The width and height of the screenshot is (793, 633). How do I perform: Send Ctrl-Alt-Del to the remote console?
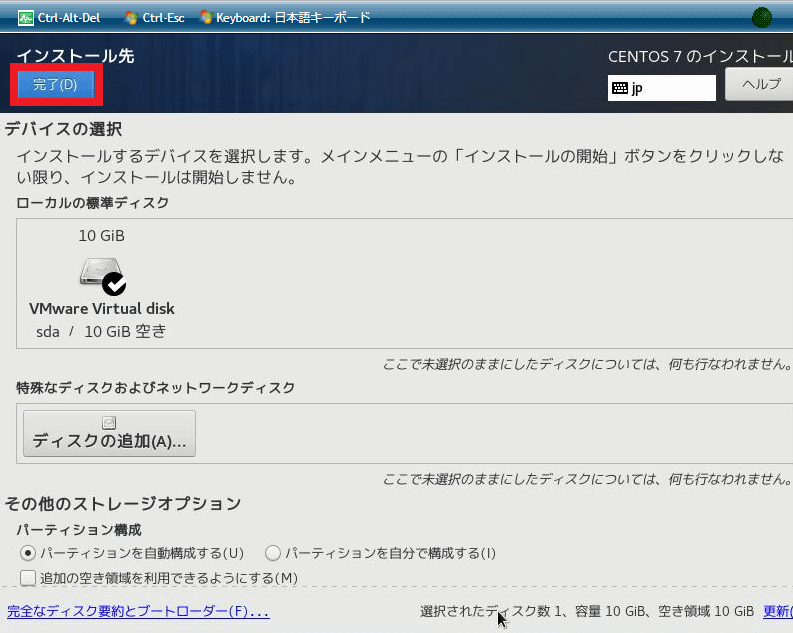point(59,18)
